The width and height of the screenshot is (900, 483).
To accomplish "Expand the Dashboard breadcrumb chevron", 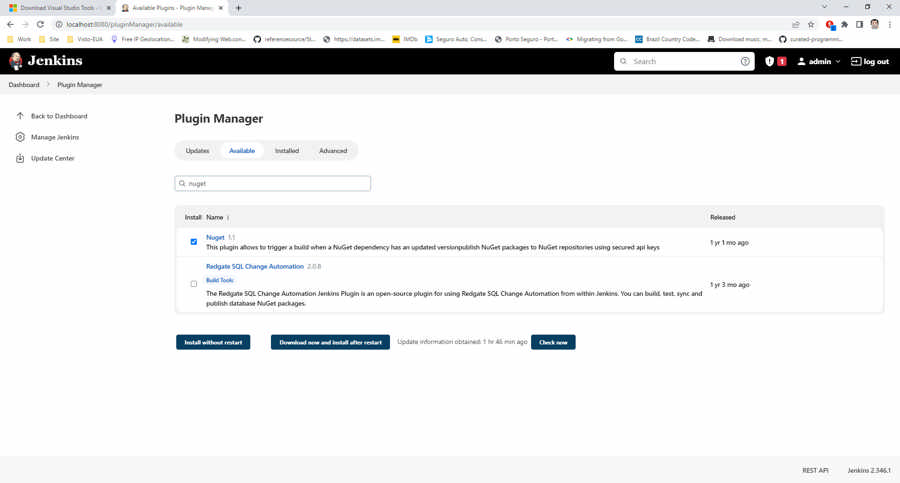I will point(48,85).
